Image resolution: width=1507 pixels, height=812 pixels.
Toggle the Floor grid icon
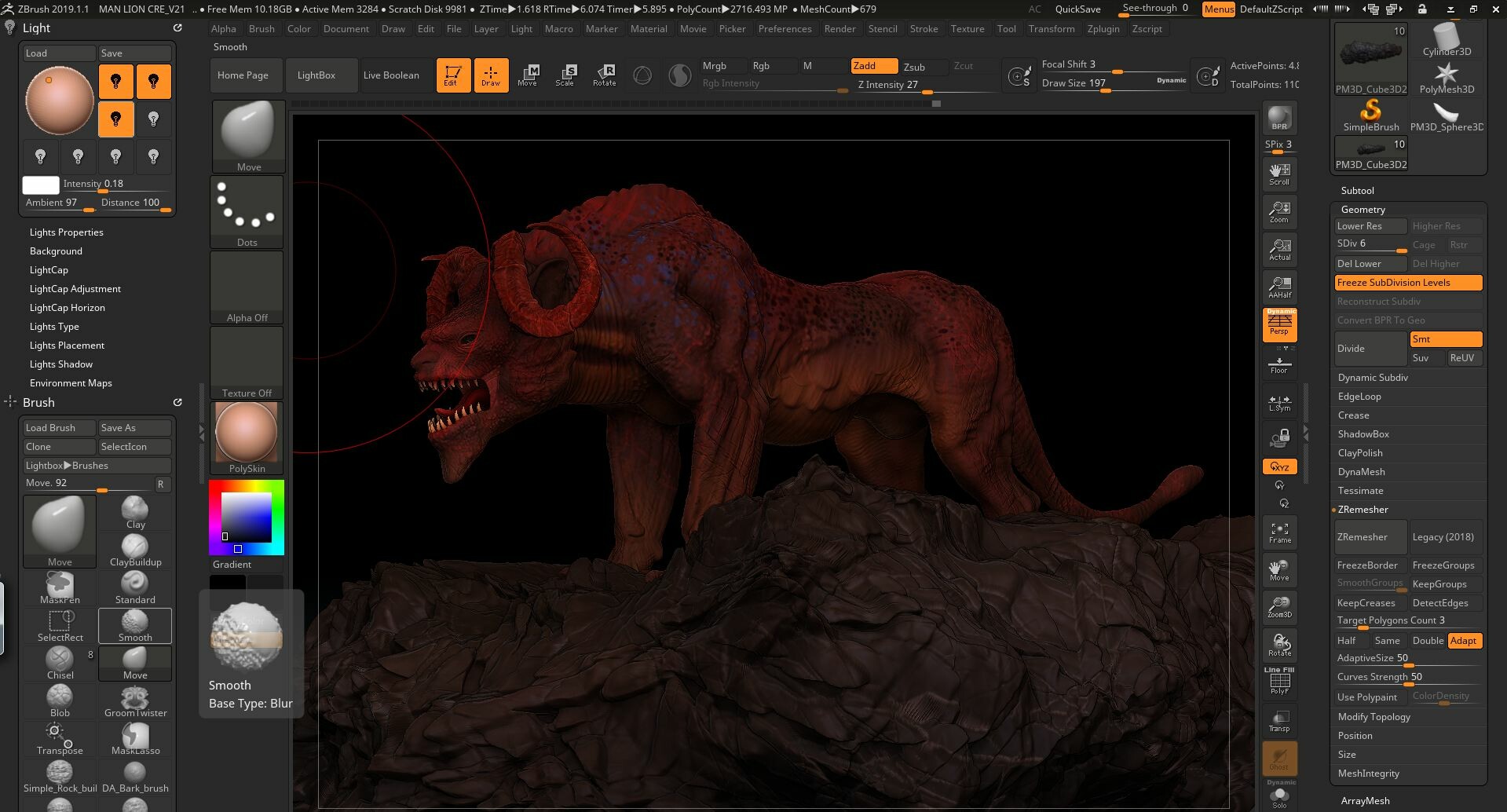click(x=1279, y=364)
